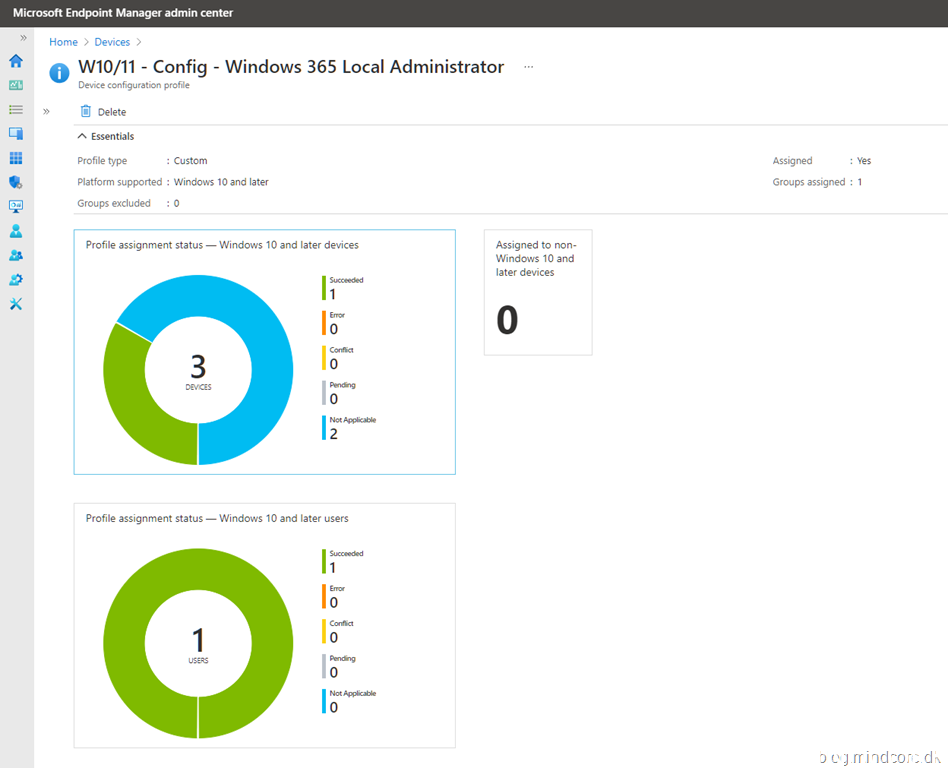Collapse the Essentials section
The height and width of the screenshot is (768, 948).
[x=83, y=136]
